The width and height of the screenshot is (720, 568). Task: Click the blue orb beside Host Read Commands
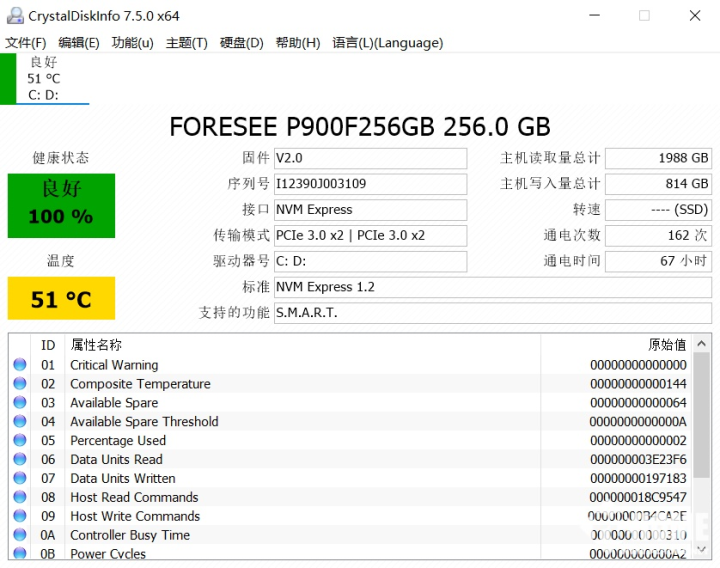[x=20, y=497]
